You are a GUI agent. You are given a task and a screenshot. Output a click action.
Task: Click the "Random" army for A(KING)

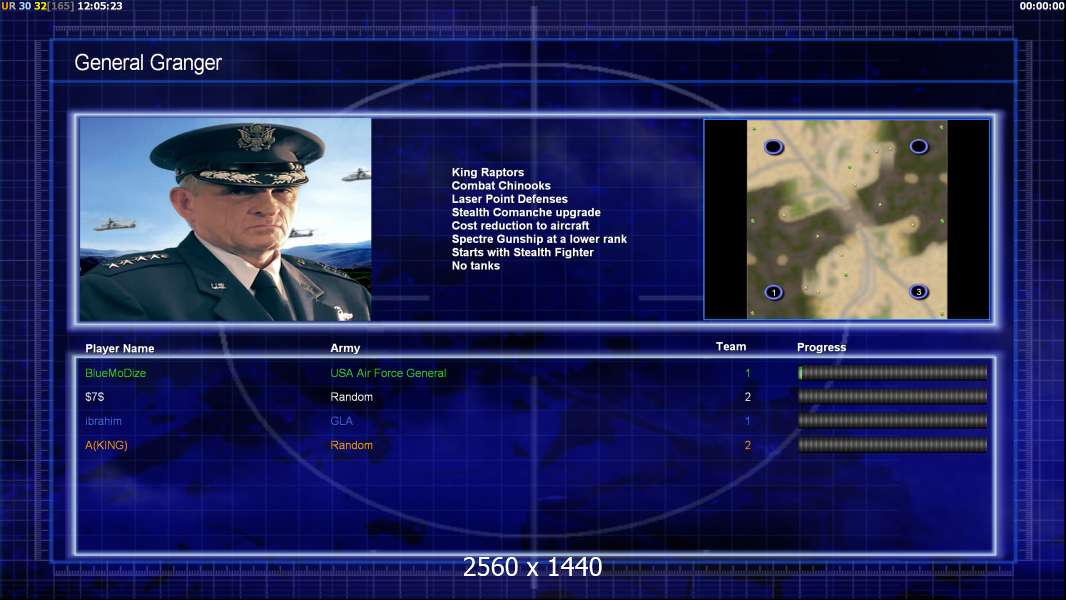[351, 445]
